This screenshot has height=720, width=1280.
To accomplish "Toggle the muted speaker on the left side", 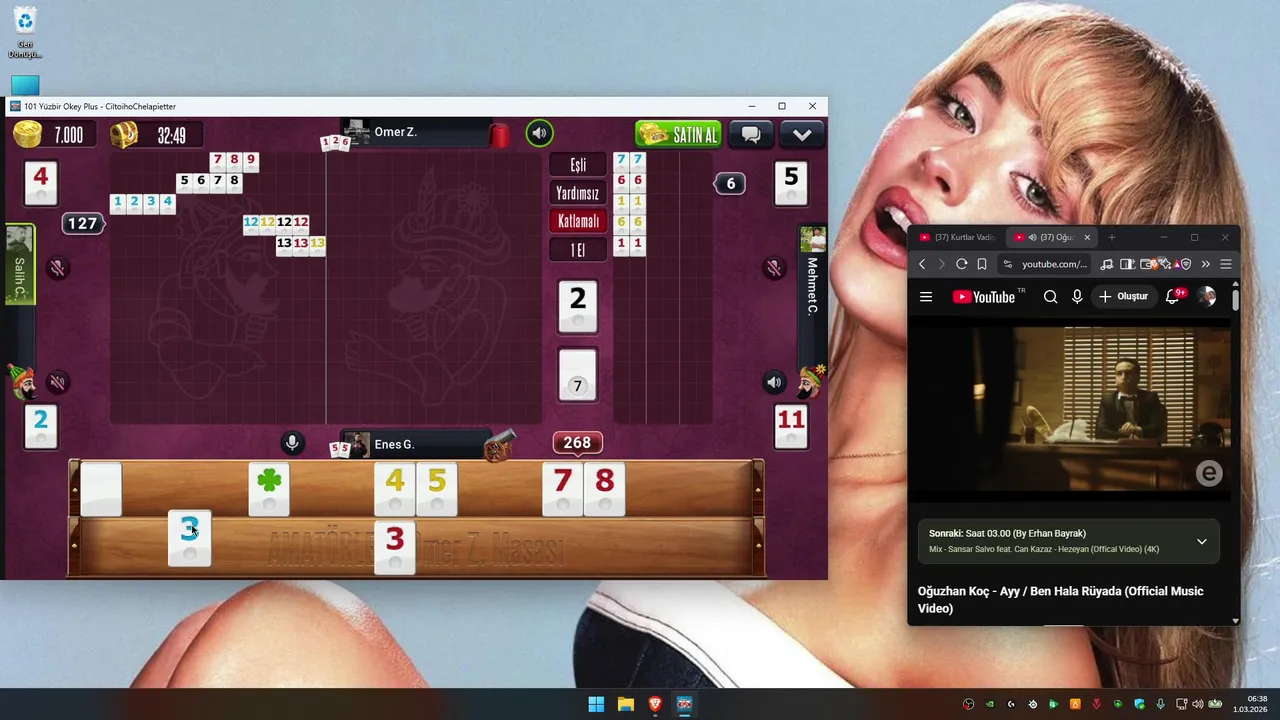I will tap(58, 382).
